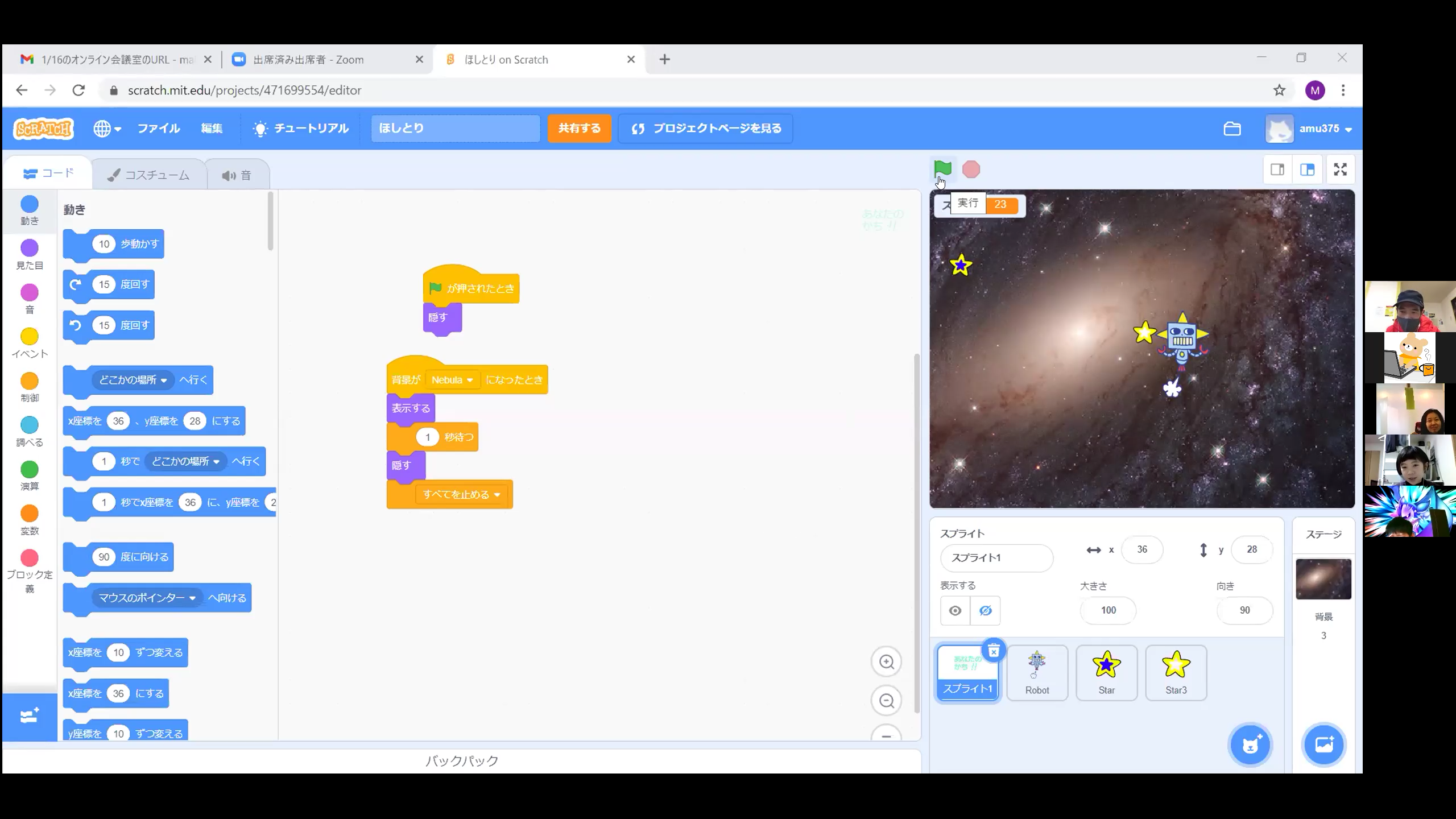This screenshot has height=819, width=1456.
Task: Click the red stop button
Action: [x=971, y=169]
